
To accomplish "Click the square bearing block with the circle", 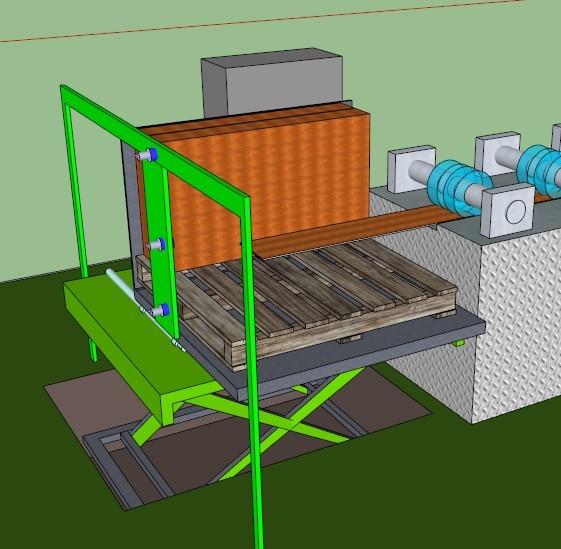I will (508, 210).
